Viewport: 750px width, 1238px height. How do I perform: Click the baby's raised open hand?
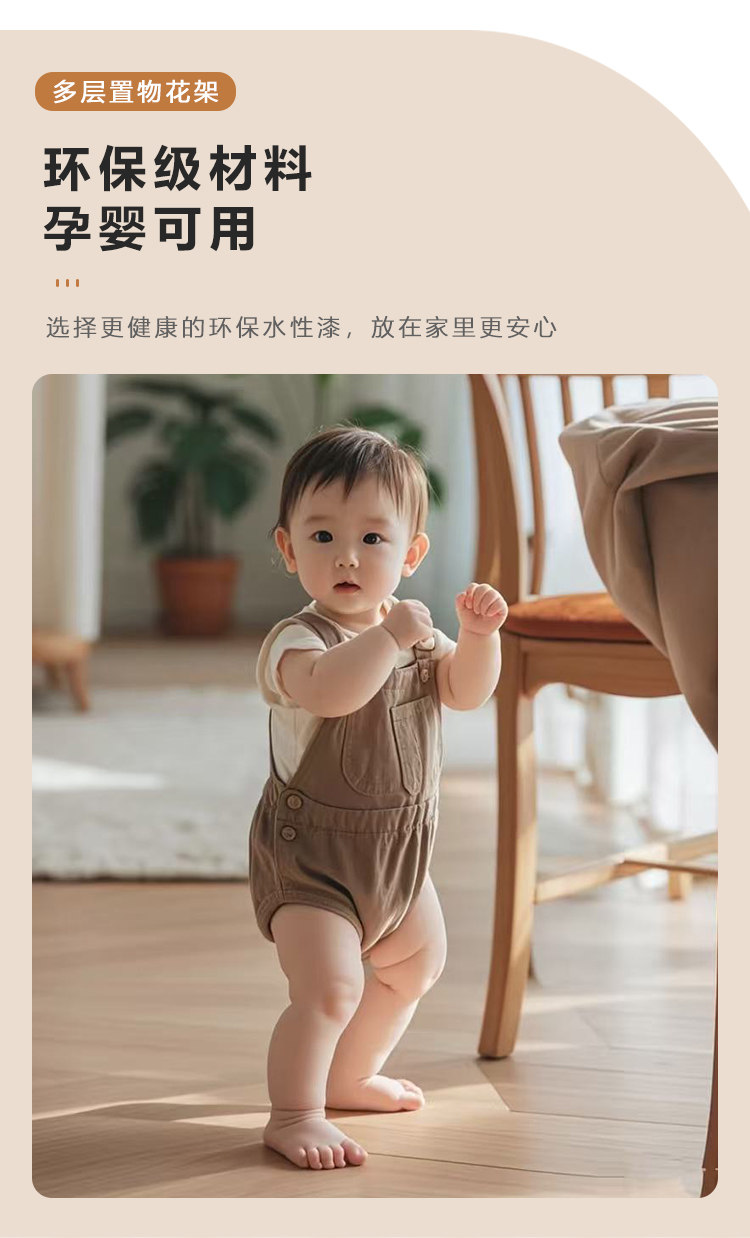[x=481, y=608]
